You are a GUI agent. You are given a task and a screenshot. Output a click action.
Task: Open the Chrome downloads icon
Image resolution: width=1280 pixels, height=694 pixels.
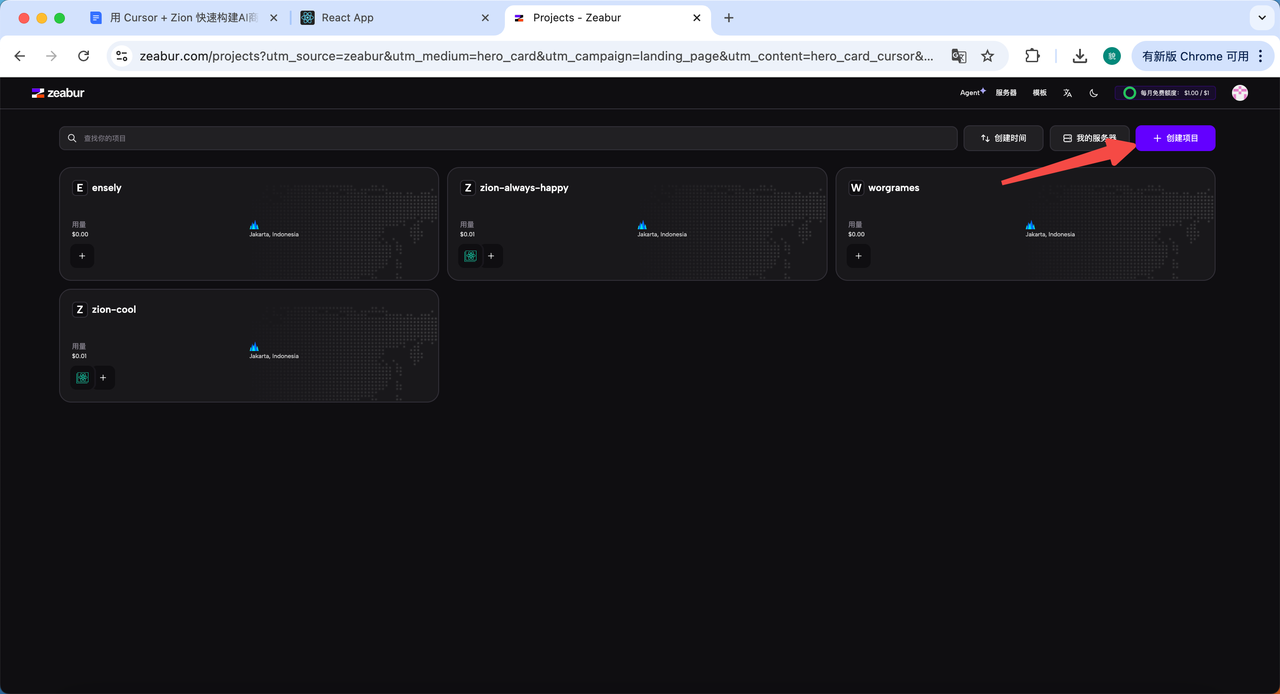1080,56
